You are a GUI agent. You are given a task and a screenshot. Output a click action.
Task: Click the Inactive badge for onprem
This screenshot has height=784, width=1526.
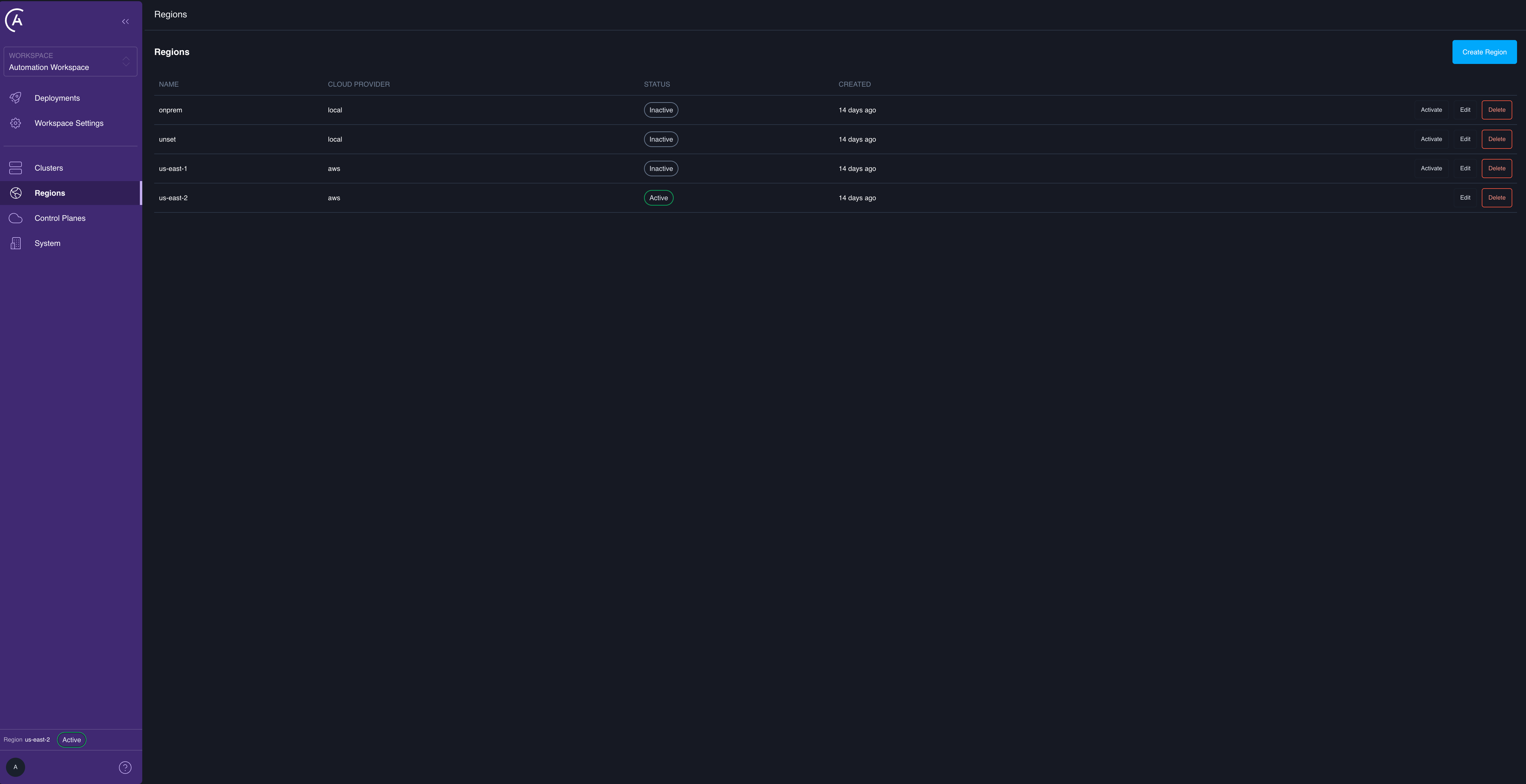tap(660, 110)
